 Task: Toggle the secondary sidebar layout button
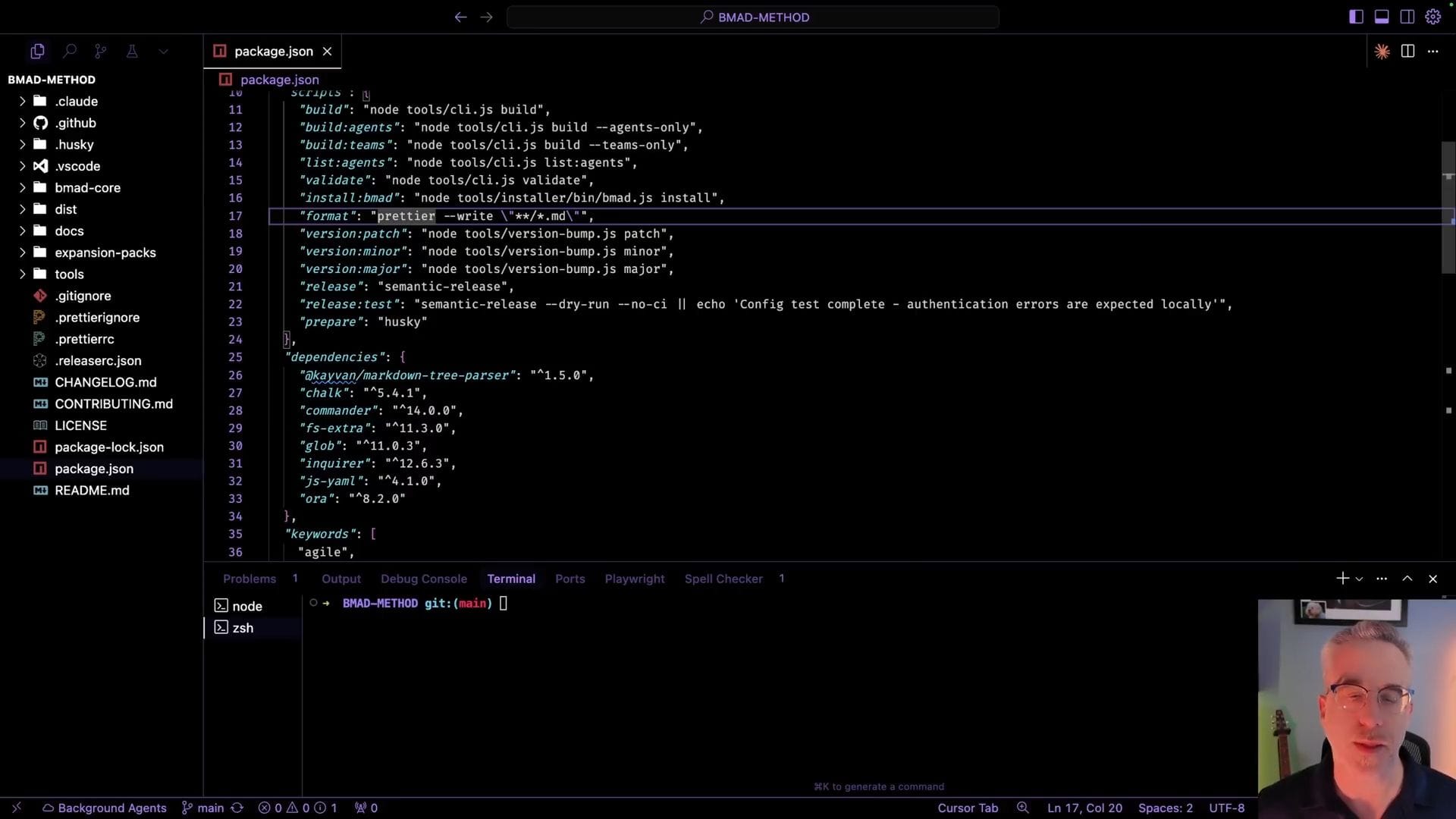[x=1407, y=17]
